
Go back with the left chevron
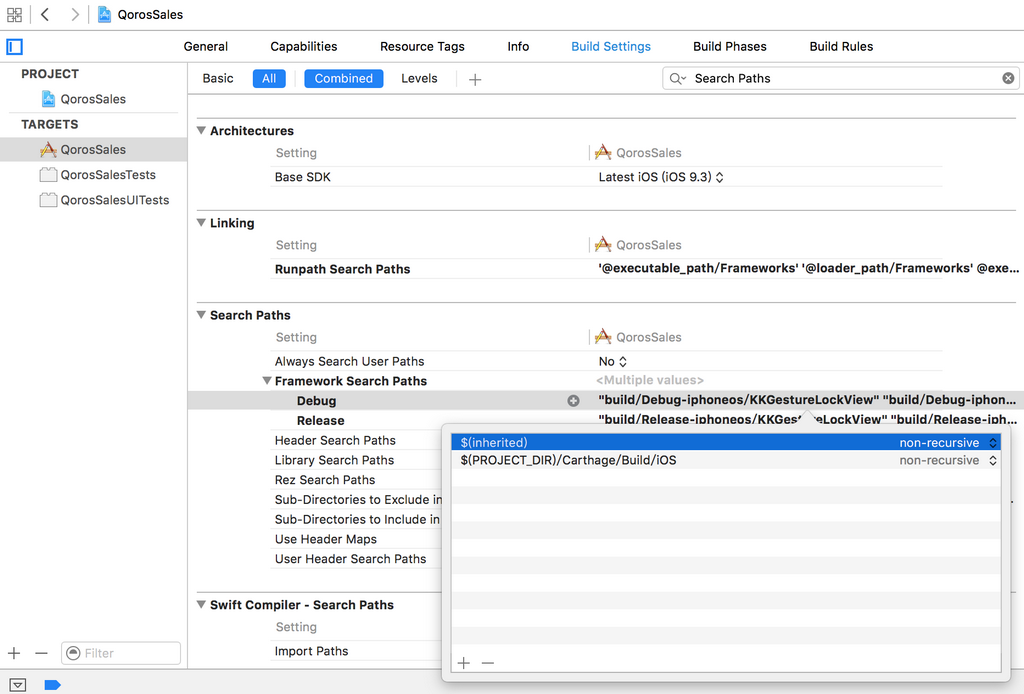[x=45, y=14]
